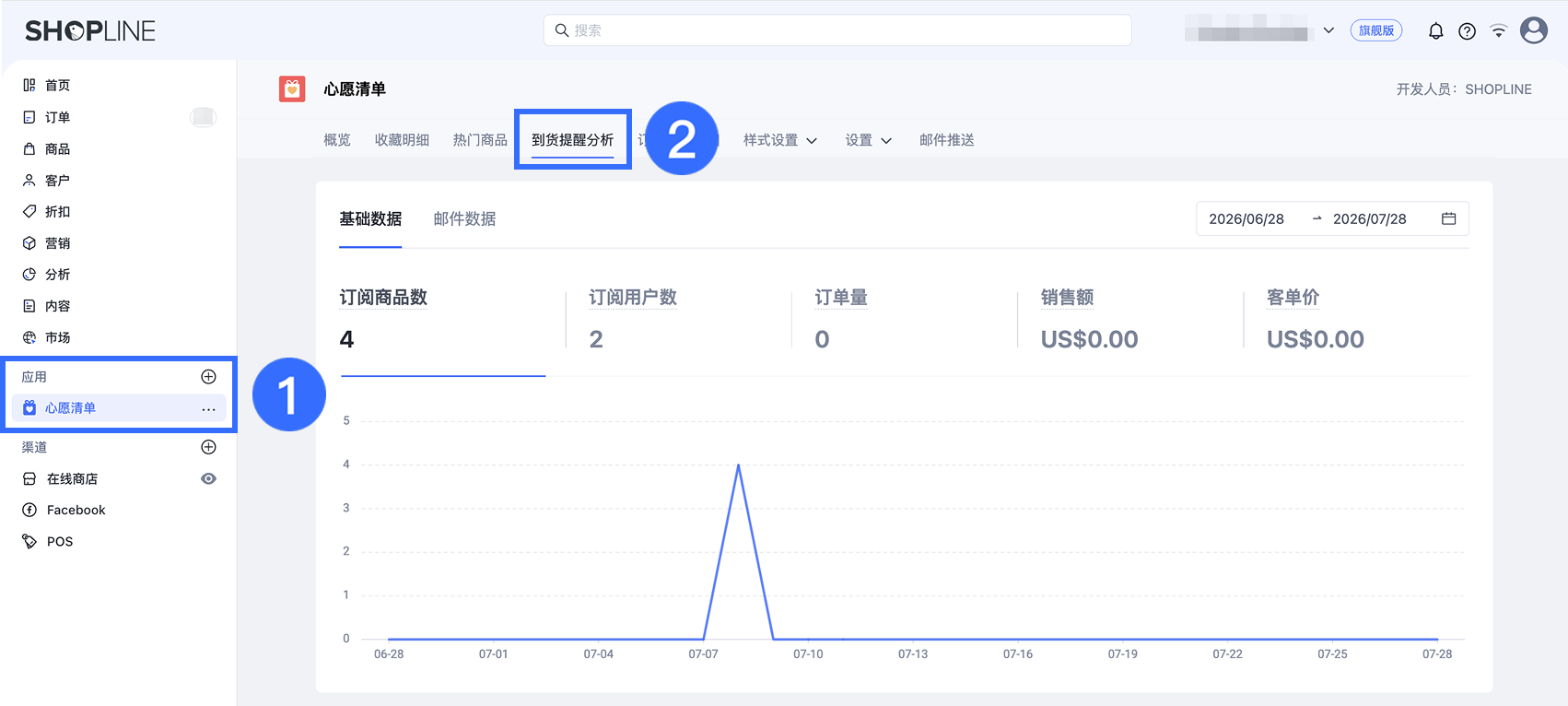Add an app with 应用 plus icon
This screenshot has width=1568, height=706.
pyautogui.click(x=208, y=376)
